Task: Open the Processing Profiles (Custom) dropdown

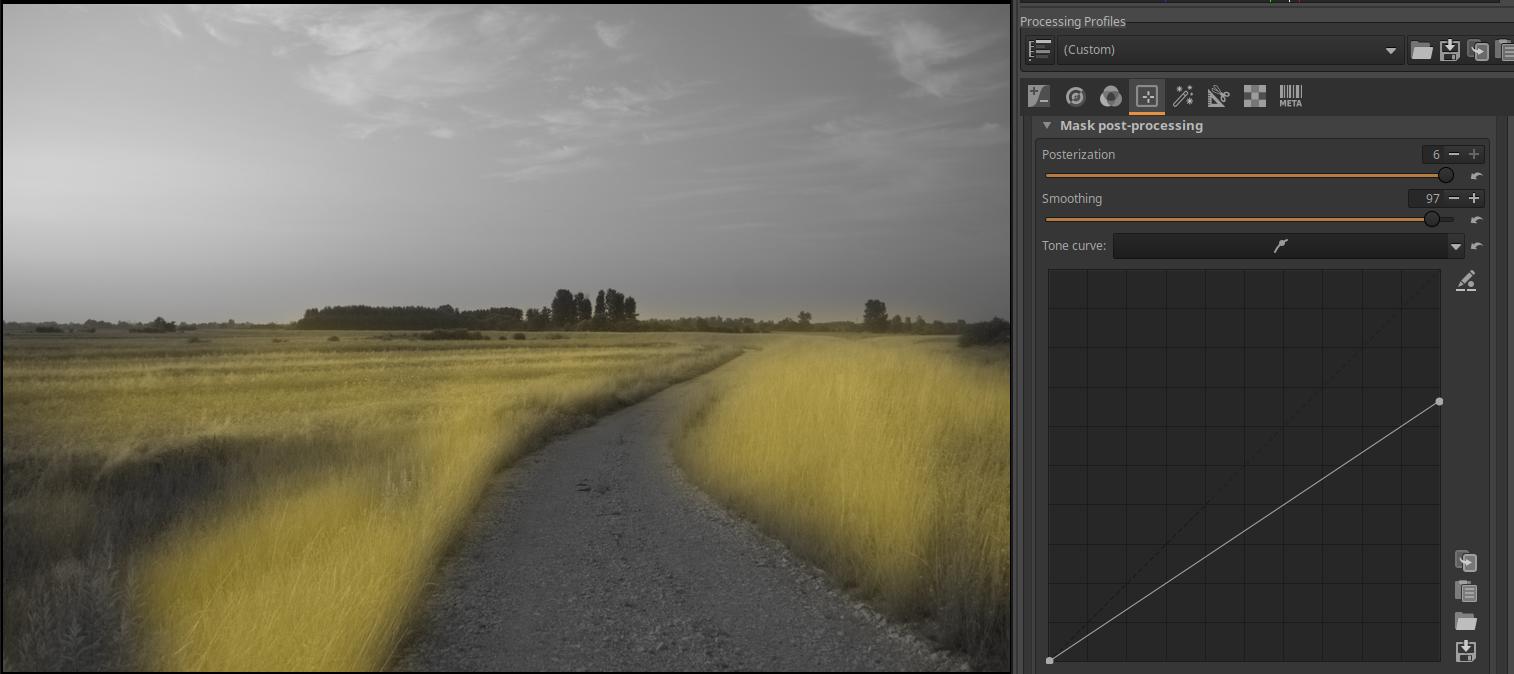Action: point(1229,50)
